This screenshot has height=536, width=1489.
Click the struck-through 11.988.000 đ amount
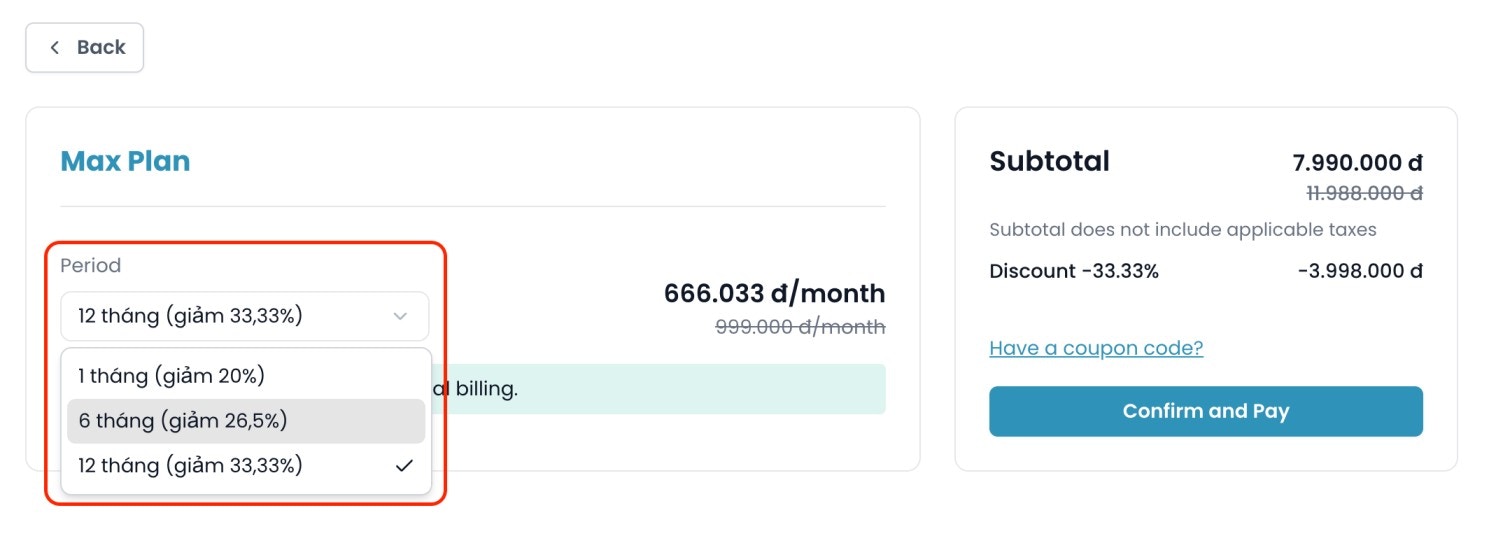[1364, 193]
